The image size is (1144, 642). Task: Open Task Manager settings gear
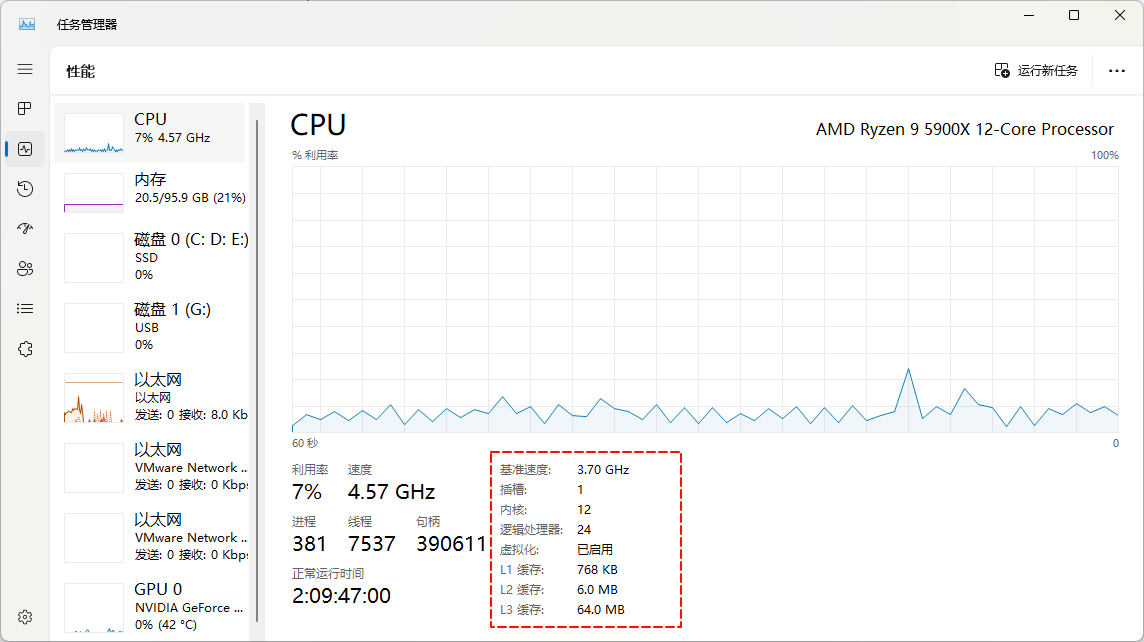click(25, 616)
